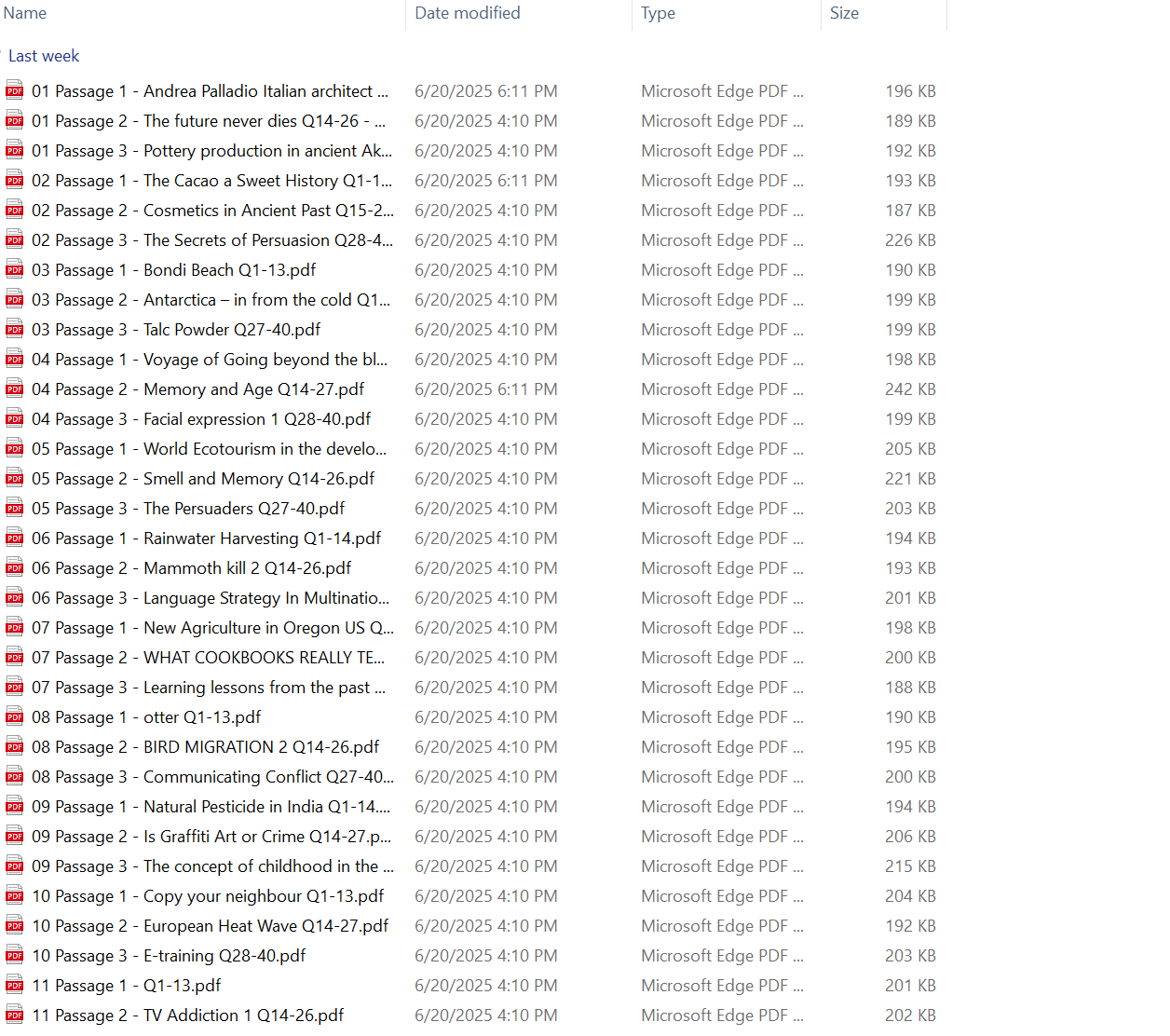1170x1036 pixels.
Task: Select PDF icon beside Bondi Beach file
Action: coord(15,269)
